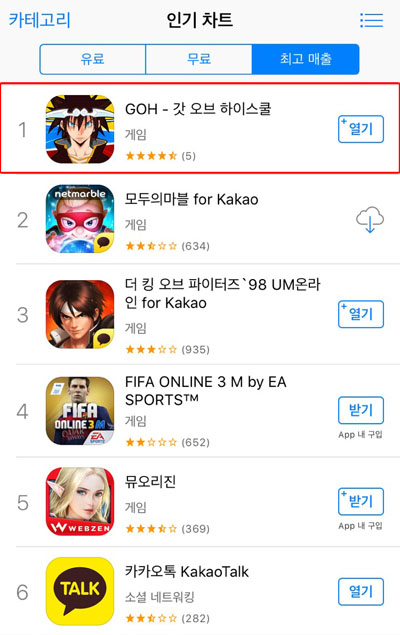
Task: Click 열기 button for KakaoTalk
Action: click(361, 592)
